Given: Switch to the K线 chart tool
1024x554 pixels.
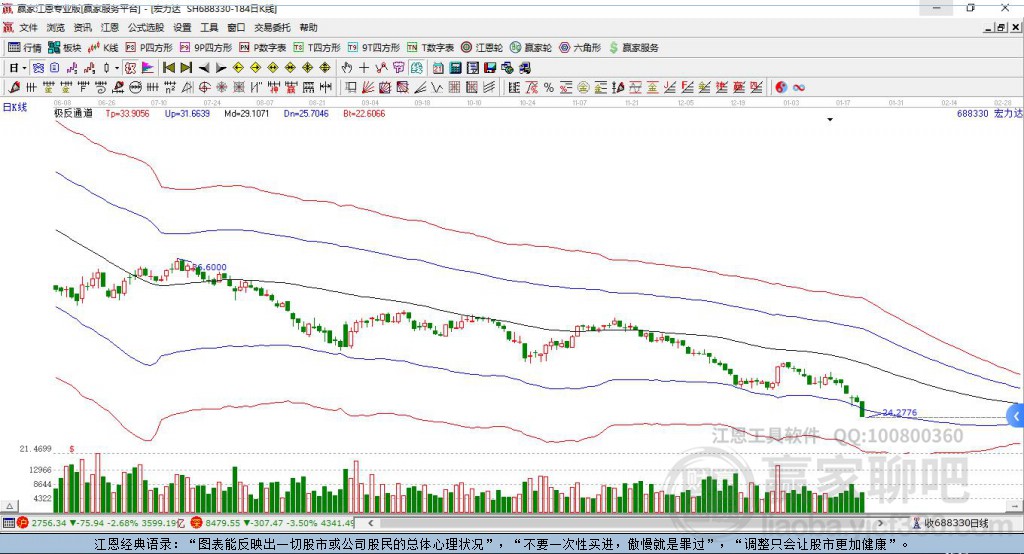Looking at the screenshot, I should pos(103,48).
